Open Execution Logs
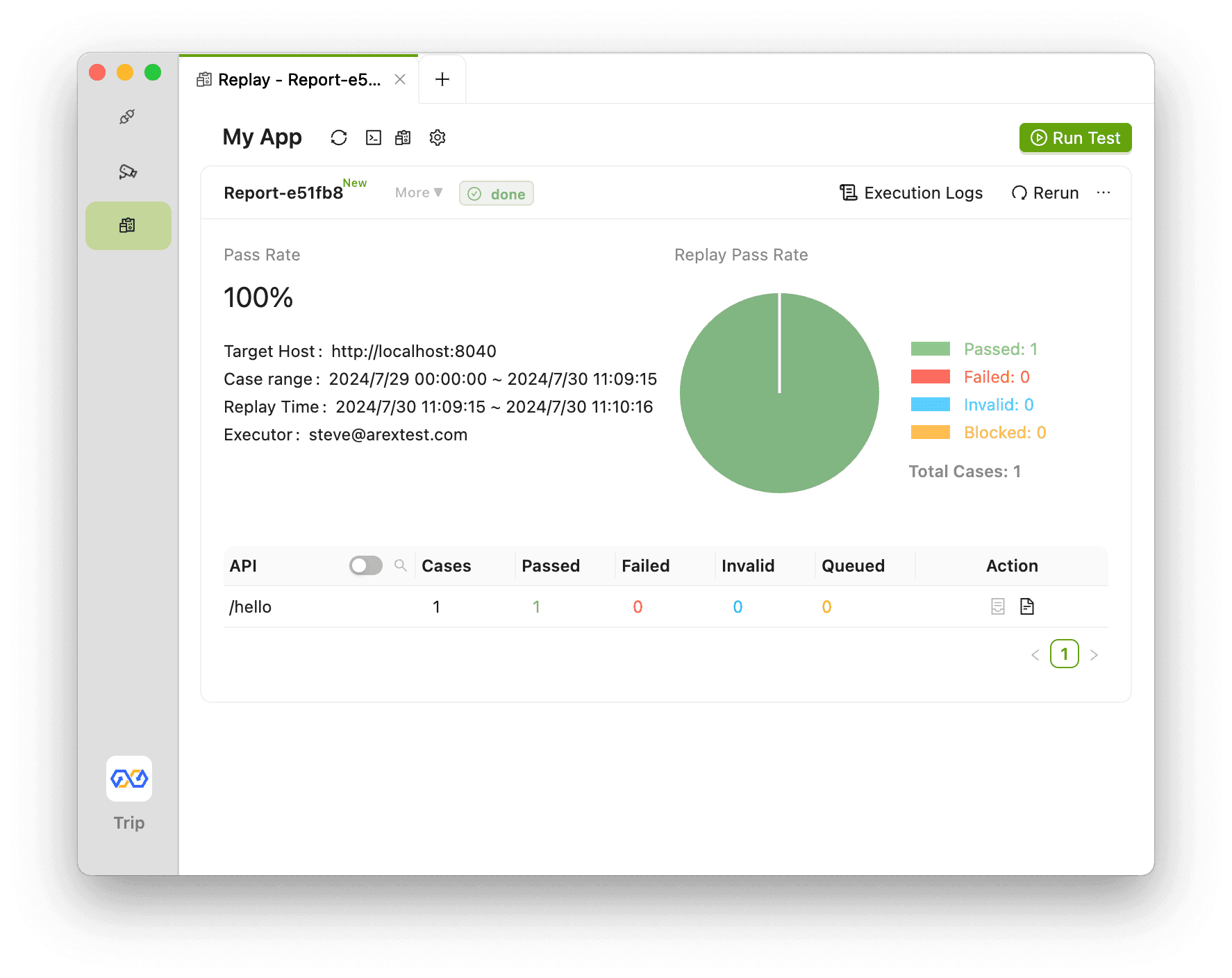 coord(911,193)
